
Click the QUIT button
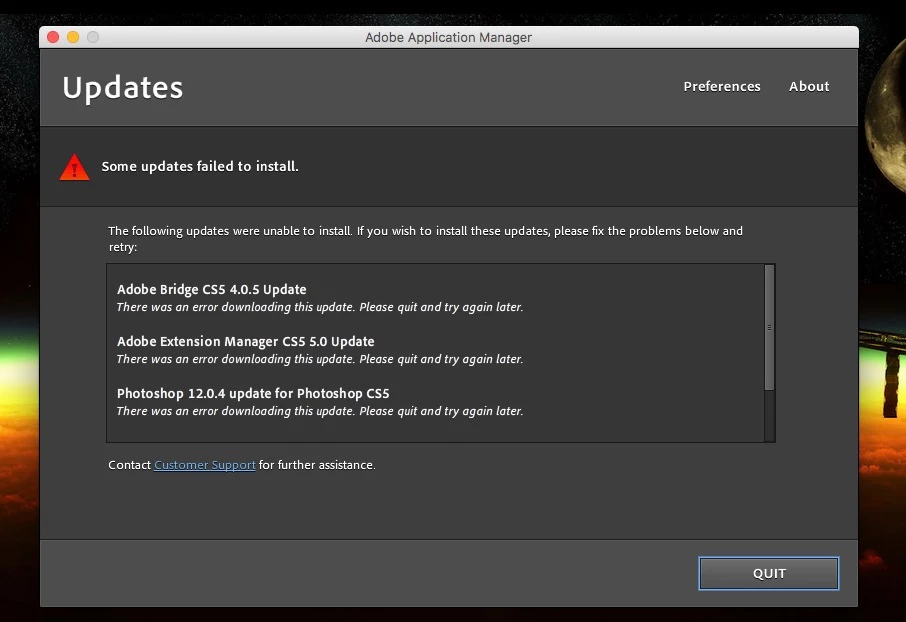coord(768,573)
